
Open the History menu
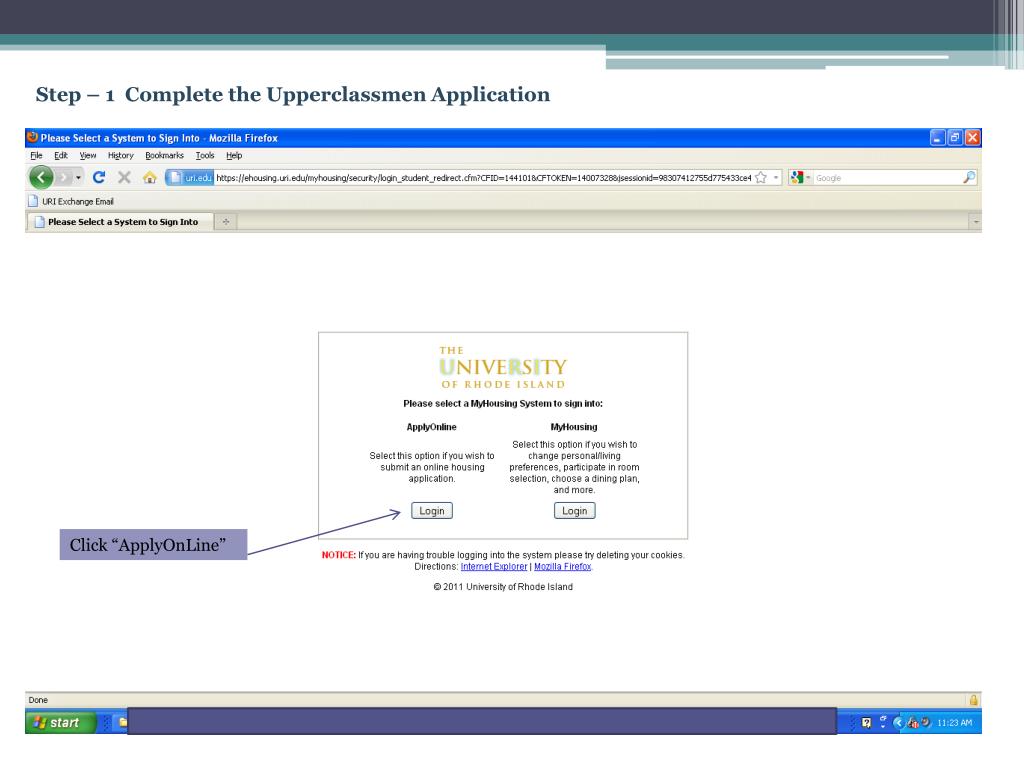pyautogui.click(x=121, y=155)
